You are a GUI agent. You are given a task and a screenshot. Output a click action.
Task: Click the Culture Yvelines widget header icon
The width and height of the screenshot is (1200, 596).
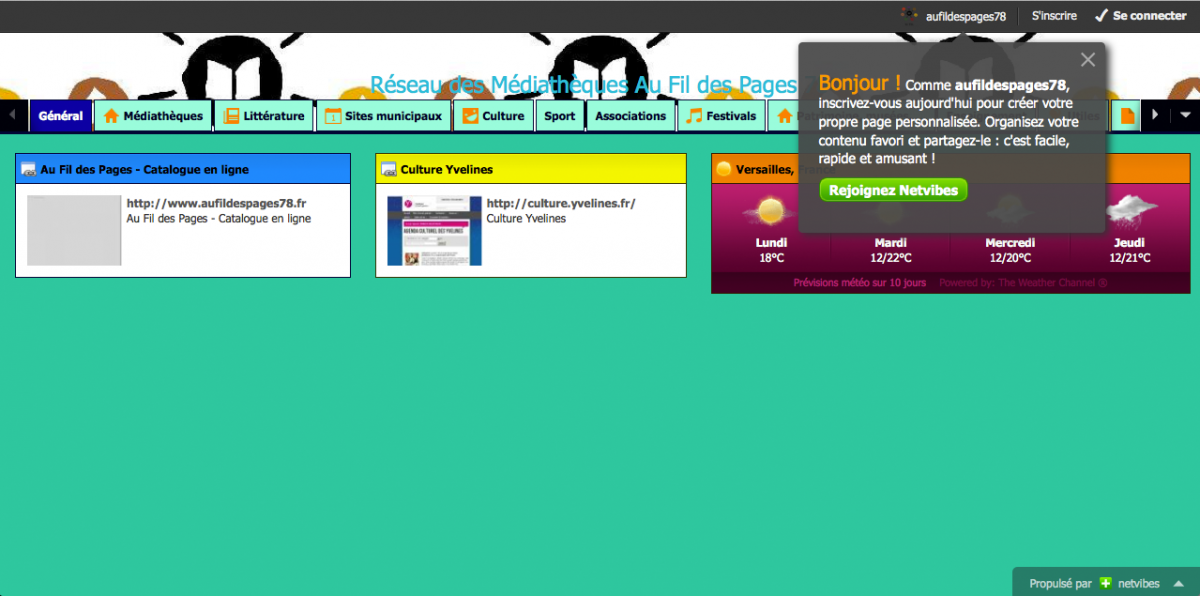pyautogui.click(x=389, y=170)
